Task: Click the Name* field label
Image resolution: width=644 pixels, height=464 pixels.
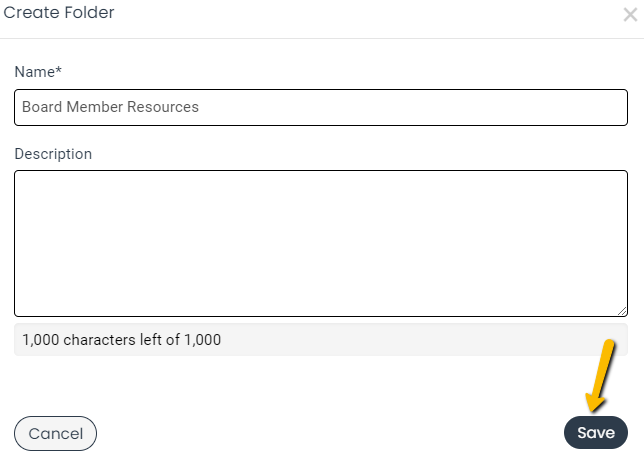Action: pos(38,72)
